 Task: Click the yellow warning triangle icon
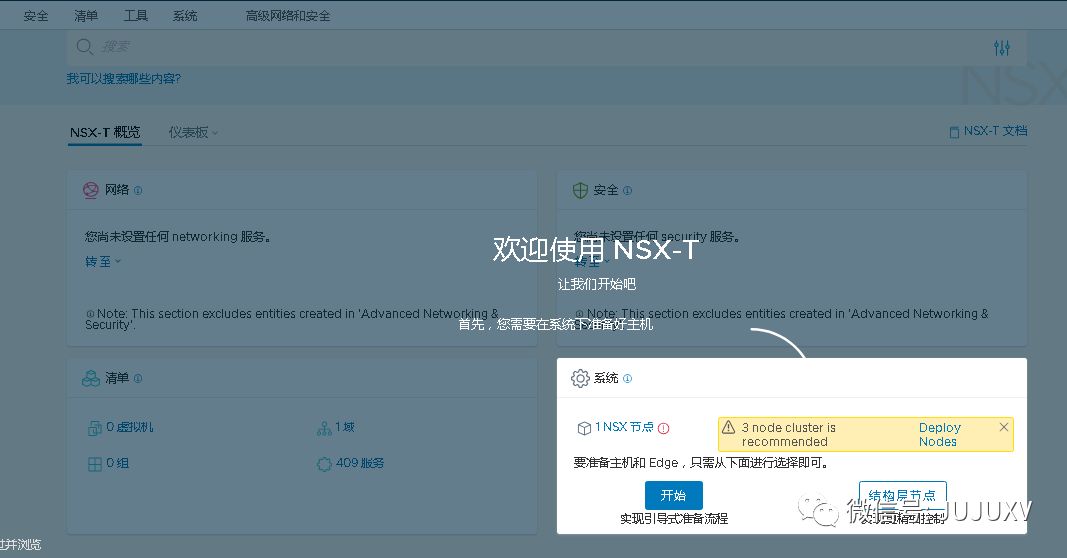pos(729,427)
